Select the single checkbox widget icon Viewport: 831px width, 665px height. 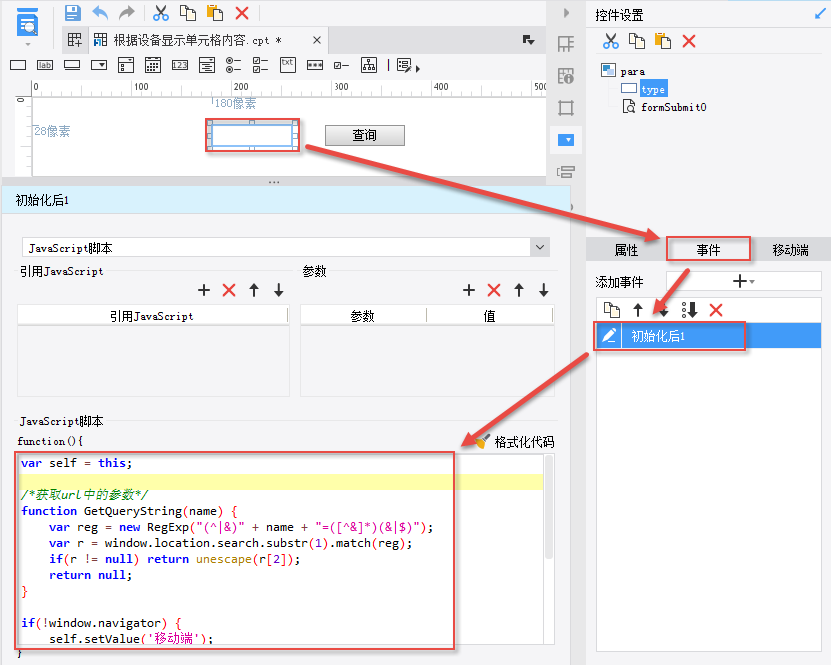(x=341, y=66)
